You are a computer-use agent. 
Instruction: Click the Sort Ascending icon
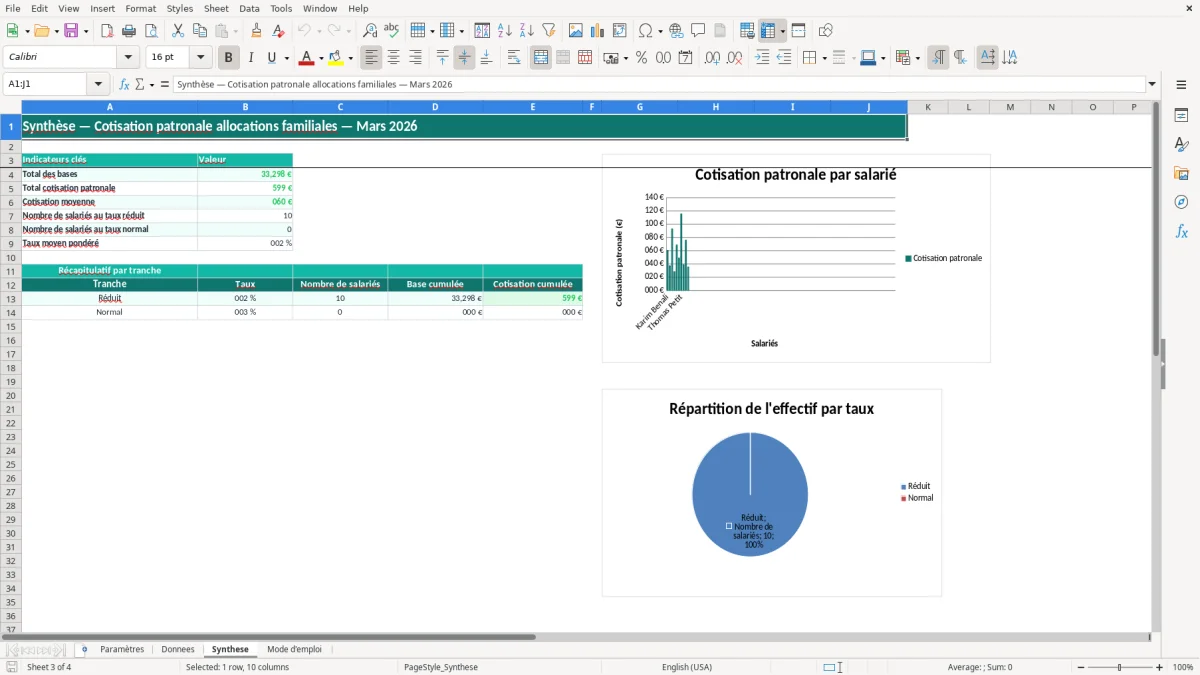click(505, 31)
